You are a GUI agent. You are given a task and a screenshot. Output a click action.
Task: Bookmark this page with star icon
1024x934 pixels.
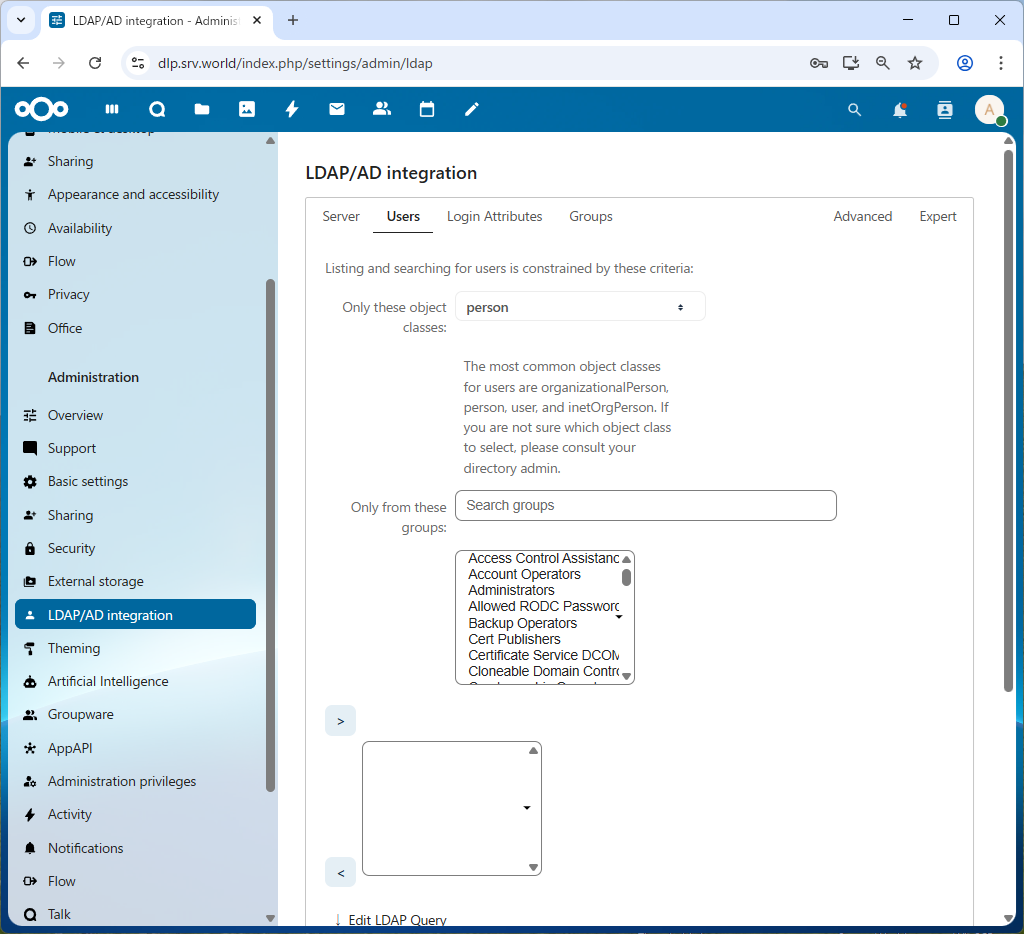click(x=915, y=63)
